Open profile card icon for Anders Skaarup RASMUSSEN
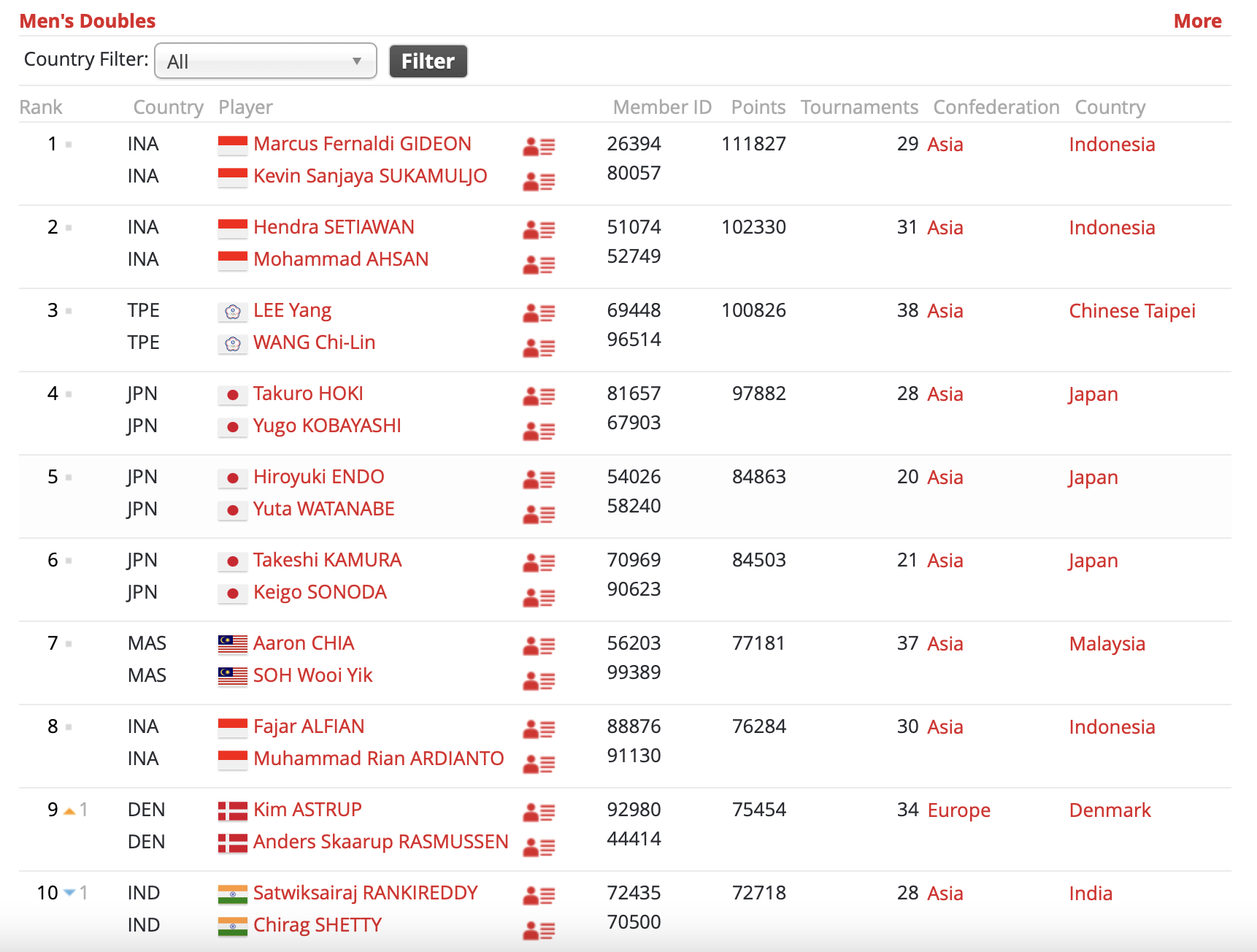Viewport: 1257px width, 952px height. (x=539, y=847)
